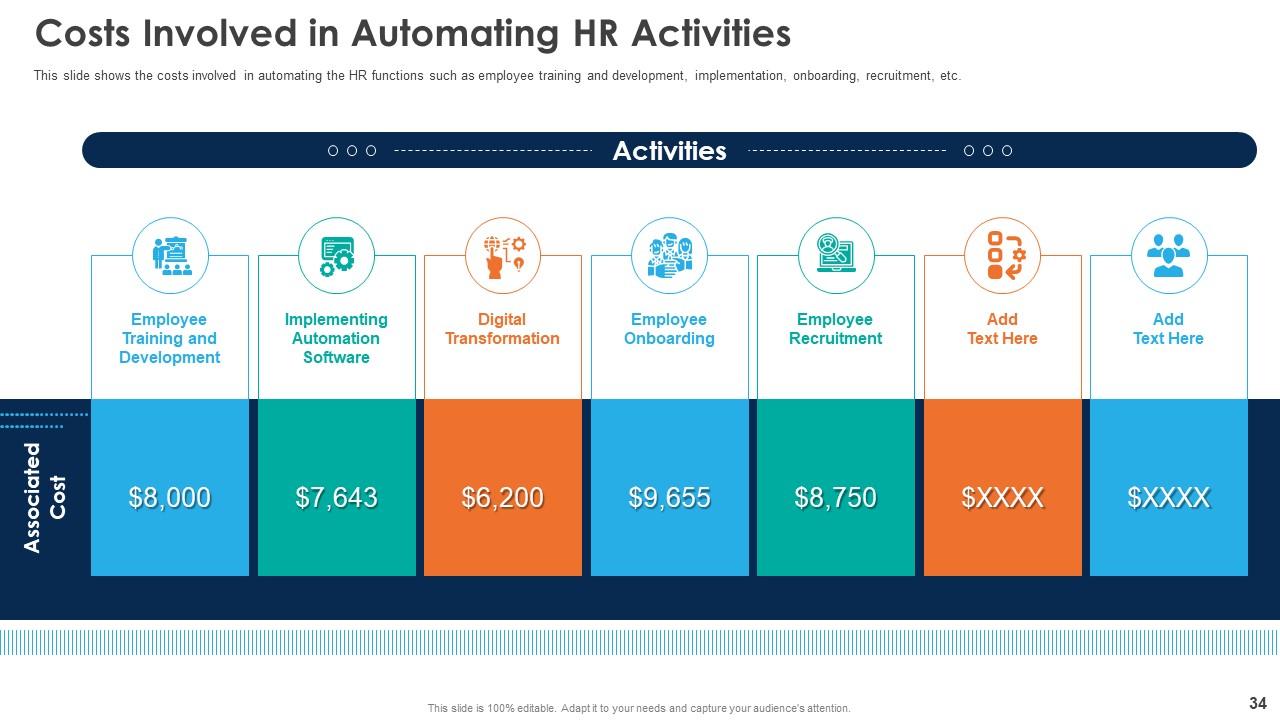Image resolution: width=1280 pixels, height=720 pixels.
Task: Click the Activities header banner text
Action: [669, 150]
